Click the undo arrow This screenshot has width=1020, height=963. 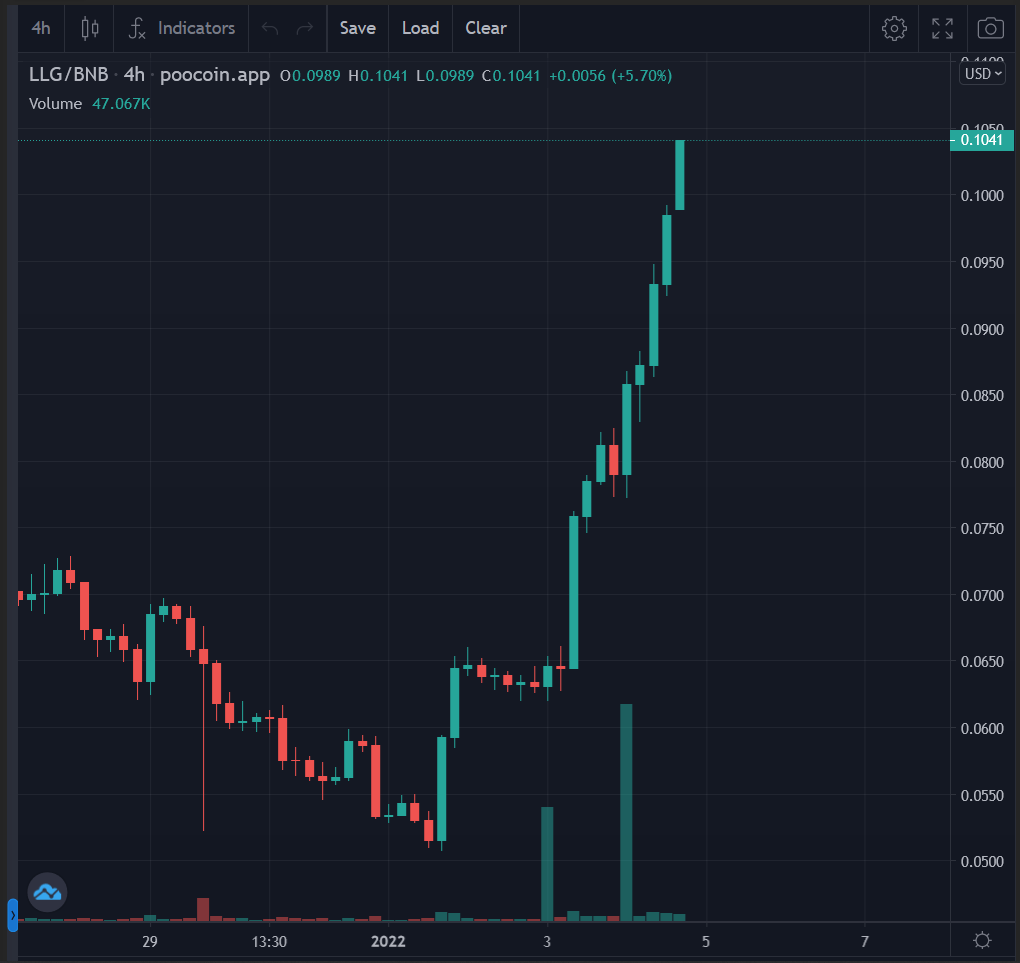[x=270, y=28]
